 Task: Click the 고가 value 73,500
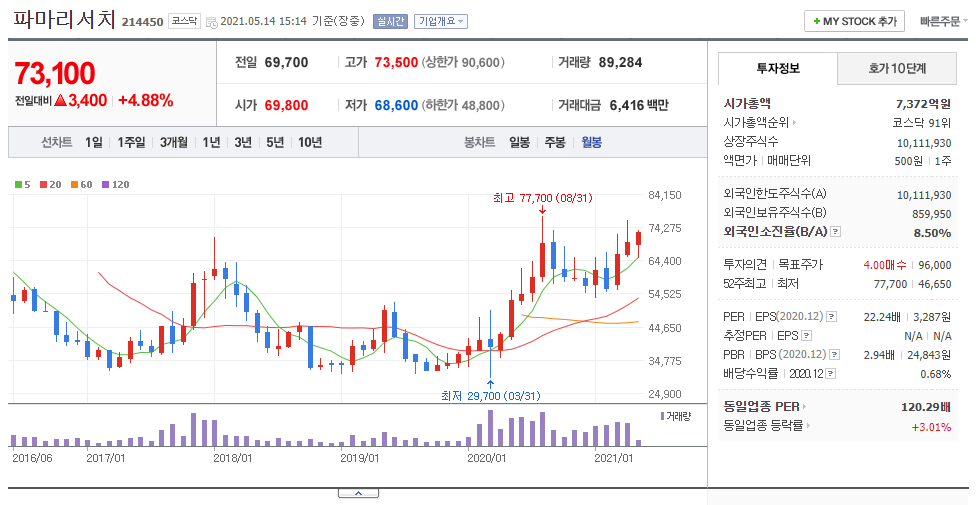click(x=396, y=62)
